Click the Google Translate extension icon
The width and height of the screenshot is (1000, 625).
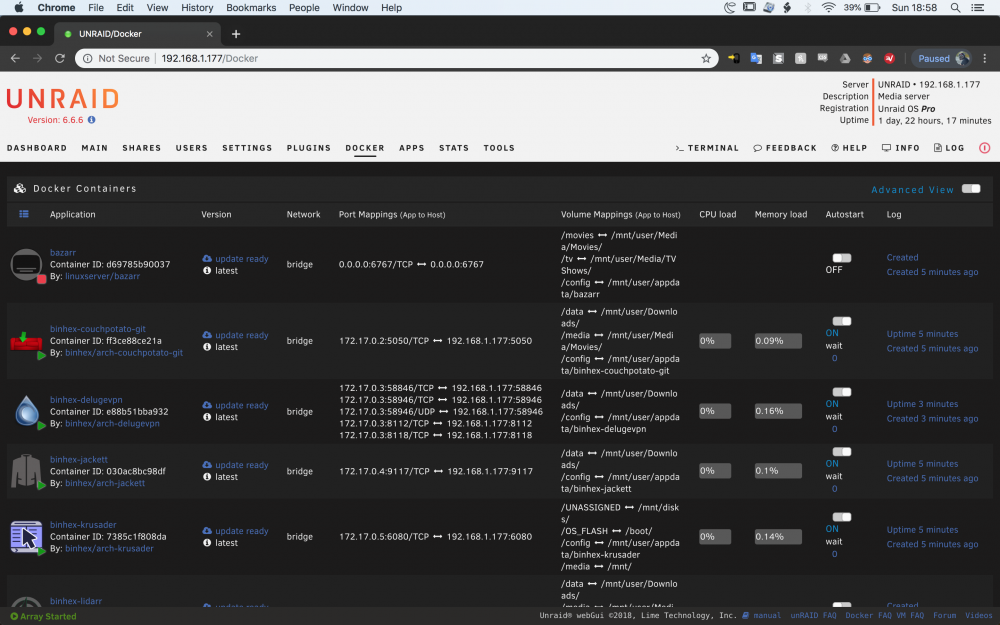point(756,59)
